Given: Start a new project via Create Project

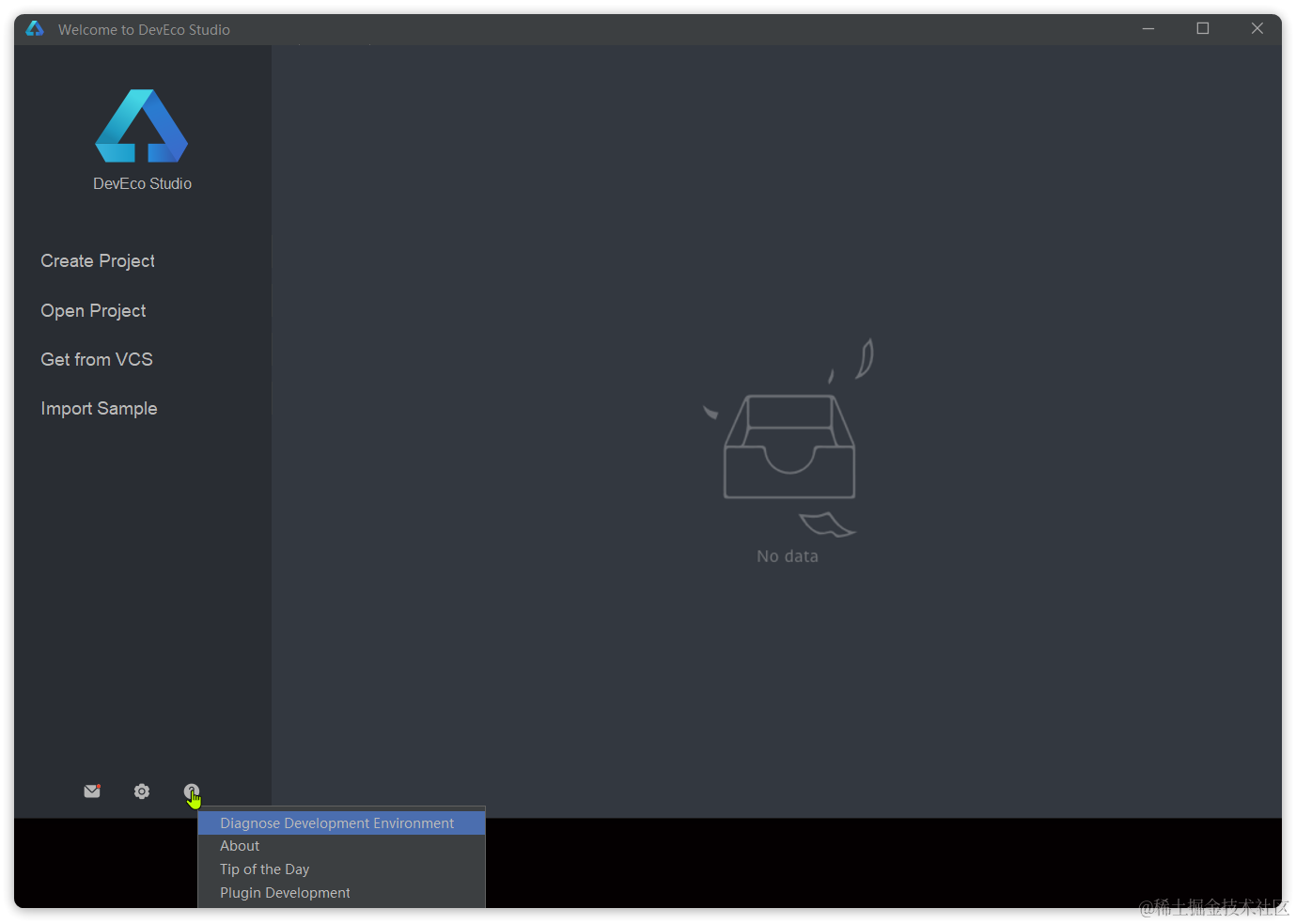Looking at the screenshot, I should pos(98,261).
